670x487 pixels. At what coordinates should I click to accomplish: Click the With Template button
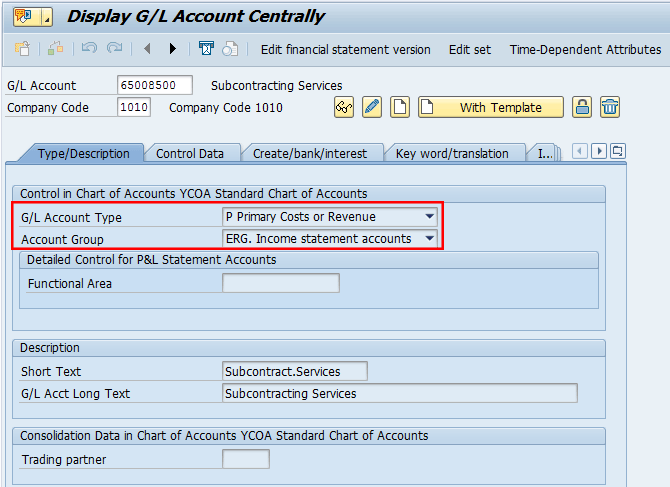pyautogui.click(x=490, y=108)
